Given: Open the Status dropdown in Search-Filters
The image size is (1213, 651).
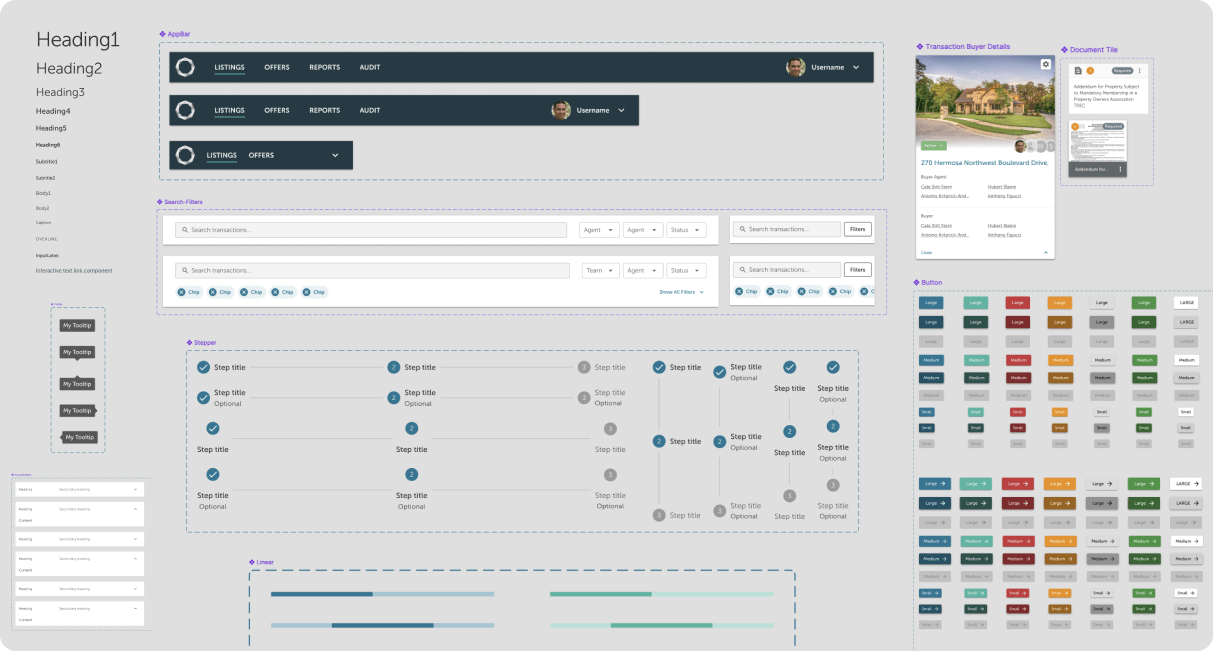Looking at the screenshot, I should click(x=686, y=229).
